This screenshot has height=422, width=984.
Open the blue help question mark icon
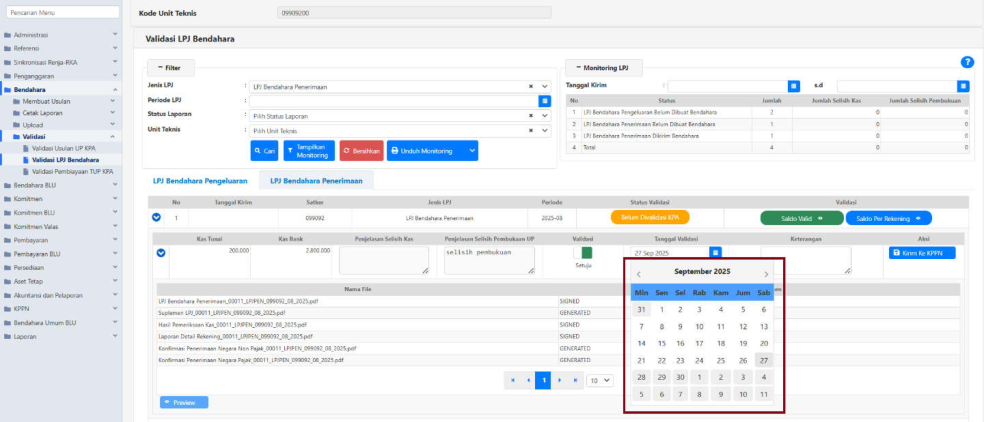967,62
